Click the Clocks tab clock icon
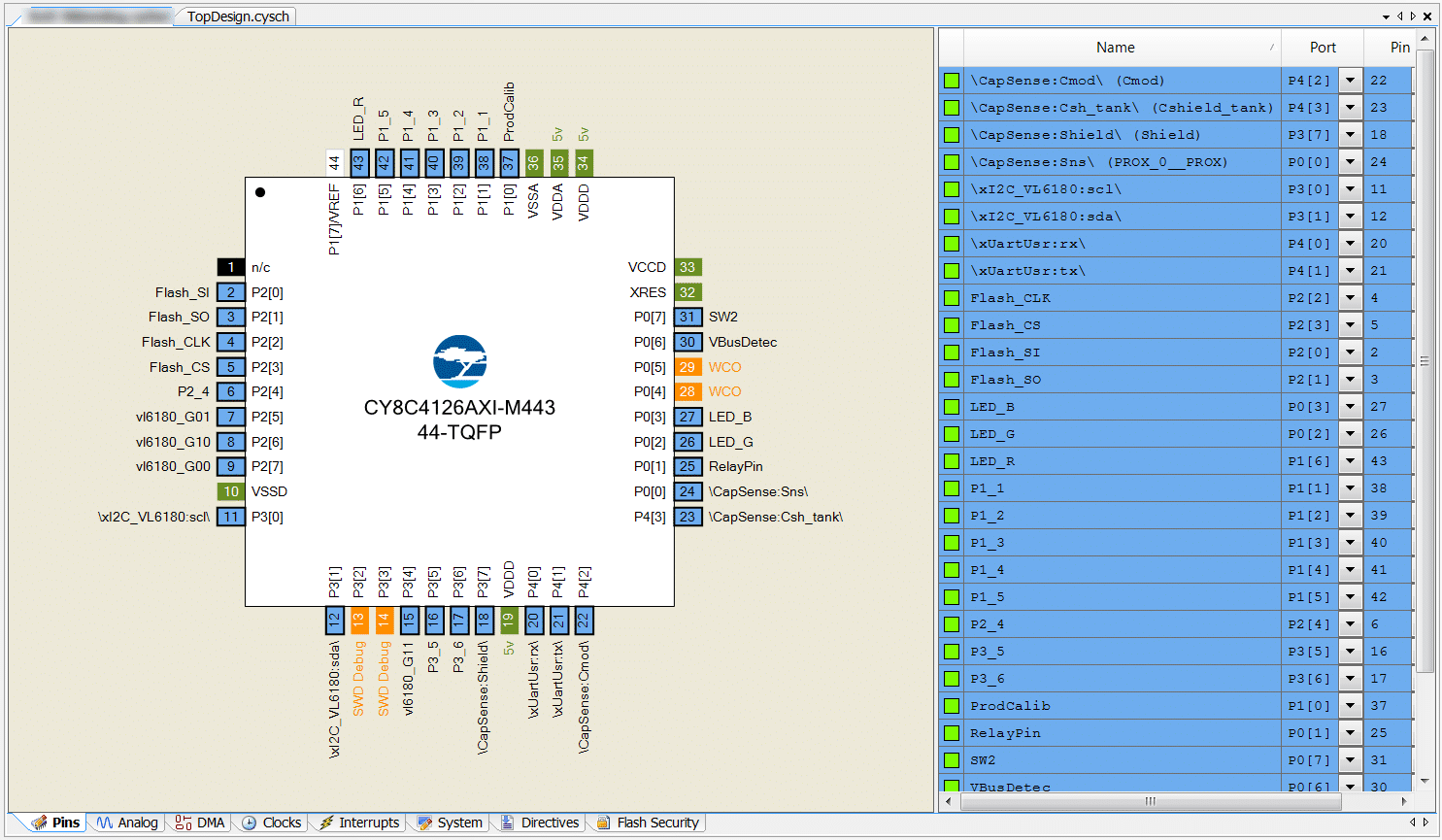1442x840 pixels. point(250,823)
